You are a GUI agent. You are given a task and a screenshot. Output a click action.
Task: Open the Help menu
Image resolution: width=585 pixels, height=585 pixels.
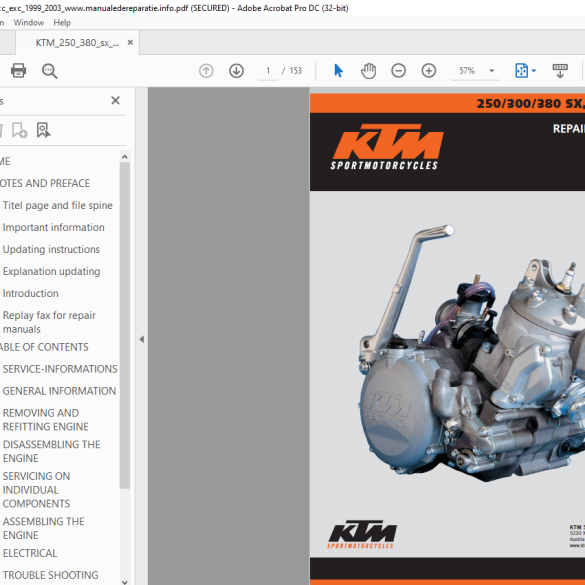pyautogui.click(x=62, y=23)
